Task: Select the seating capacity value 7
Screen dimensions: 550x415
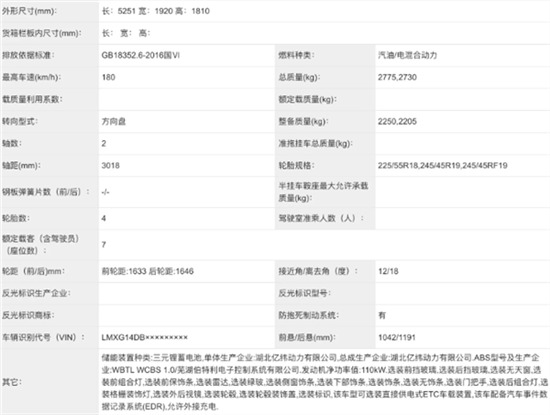Action: coord(104,245)
